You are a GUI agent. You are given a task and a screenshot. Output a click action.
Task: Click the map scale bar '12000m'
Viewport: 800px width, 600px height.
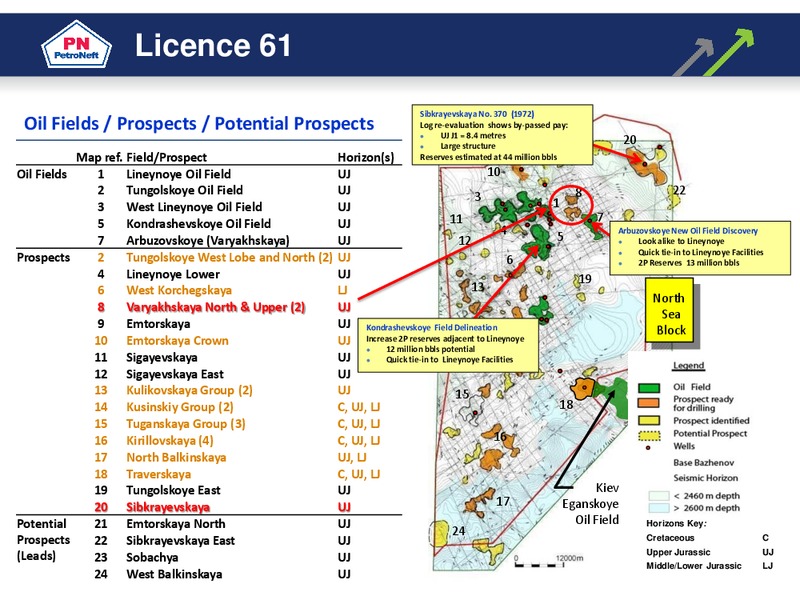pyautogui.click(x=549, y=561)
